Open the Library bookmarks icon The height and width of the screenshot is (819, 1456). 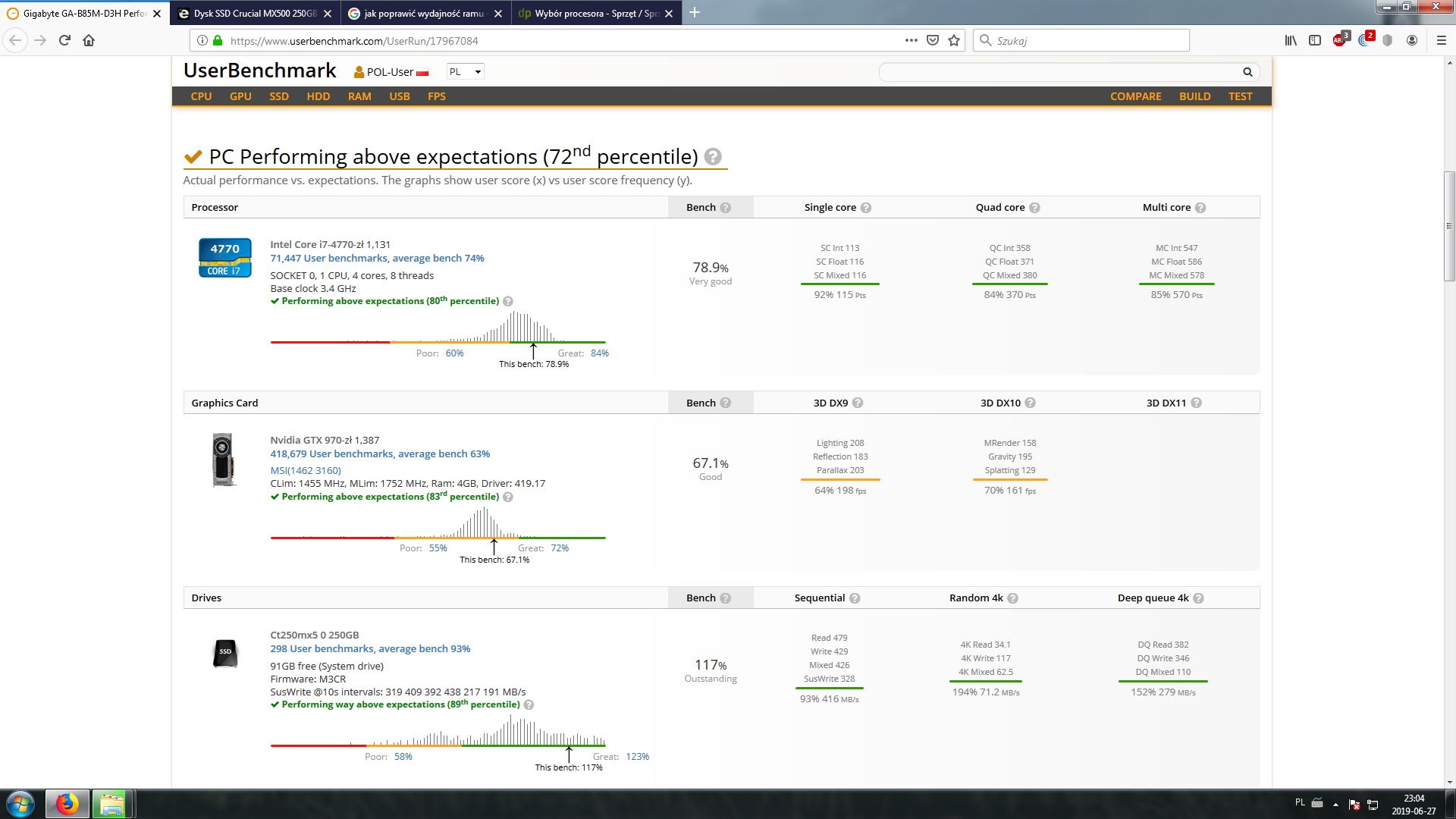coord(1291,40)
